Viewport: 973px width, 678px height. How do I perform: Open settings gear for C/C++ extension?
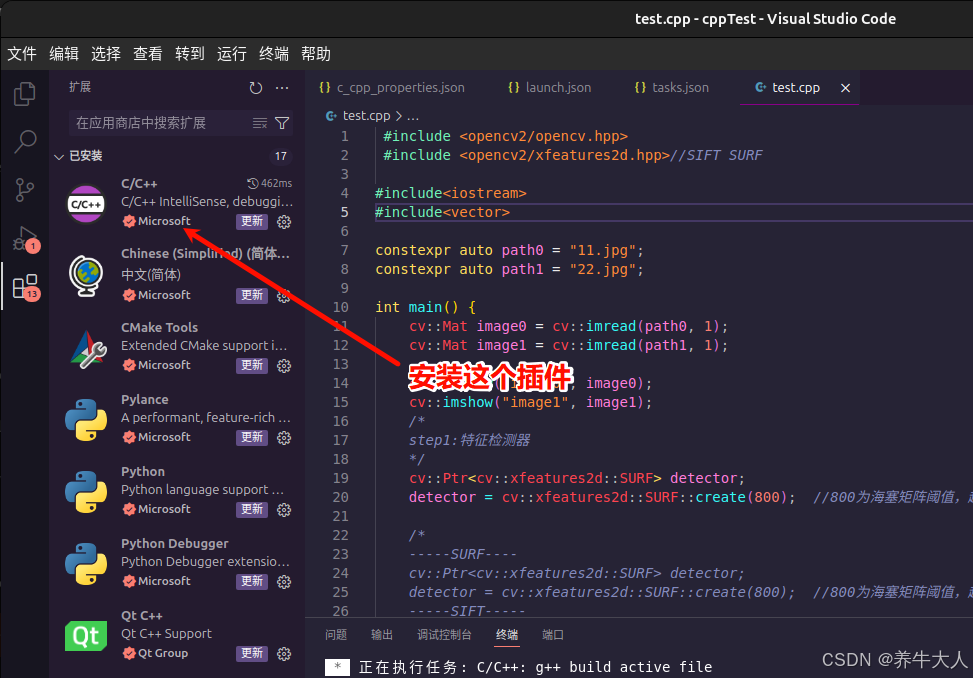(x=284, y=222)
